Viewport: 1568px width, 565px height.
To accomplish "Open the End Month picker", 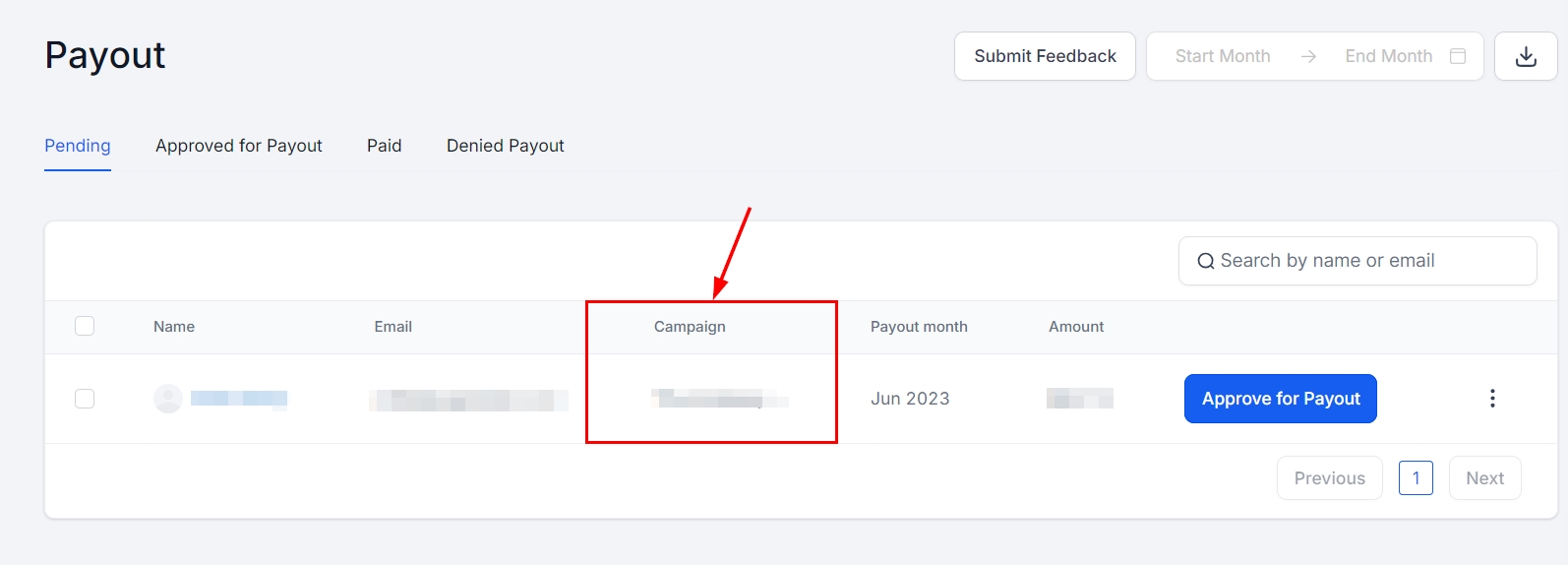I will pyautogui.click(x=1388, y=56).
